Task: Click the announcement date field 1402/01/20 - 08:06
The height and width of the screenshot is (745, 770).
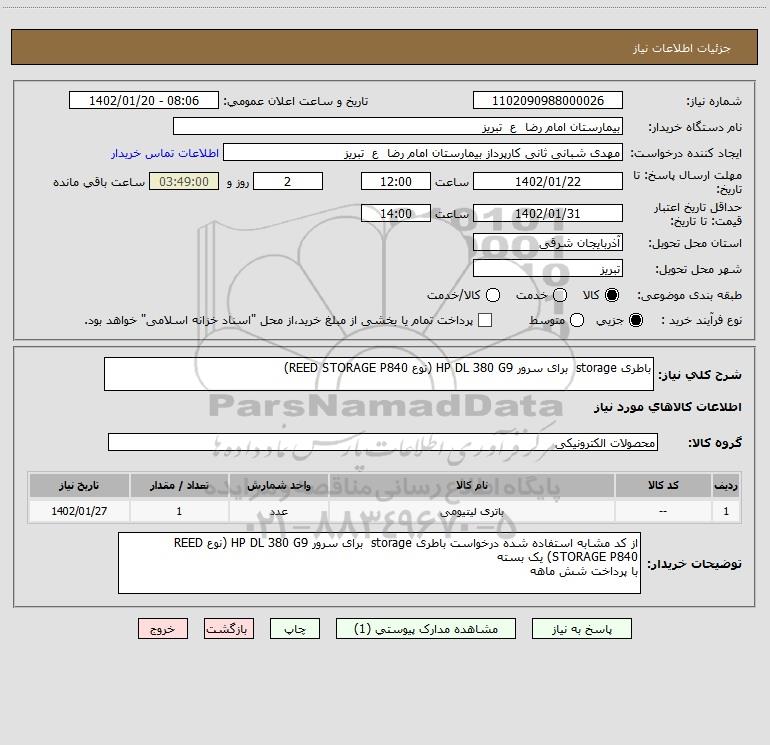Action: coord(144,100)
